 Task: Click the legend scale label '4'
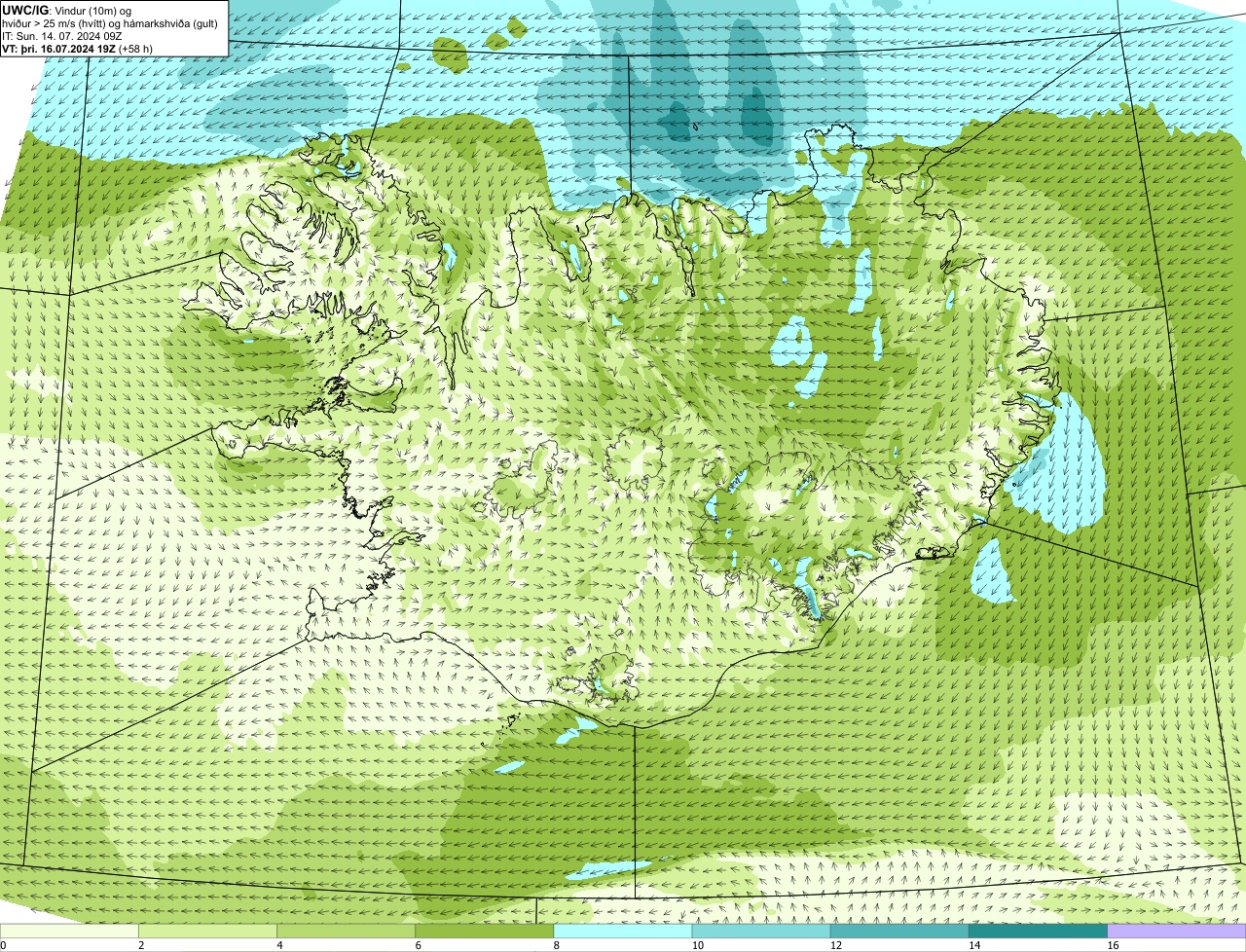[279, 945]
